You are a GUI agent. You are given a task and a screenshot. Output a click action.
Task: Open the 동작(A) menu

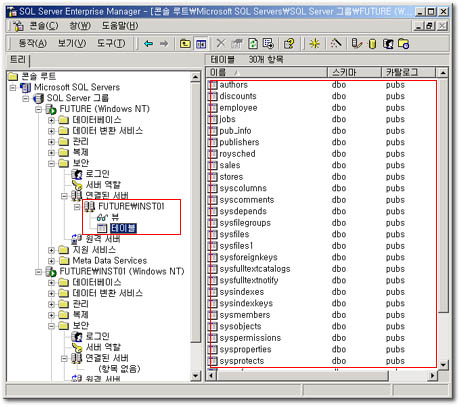pos(33,43)
